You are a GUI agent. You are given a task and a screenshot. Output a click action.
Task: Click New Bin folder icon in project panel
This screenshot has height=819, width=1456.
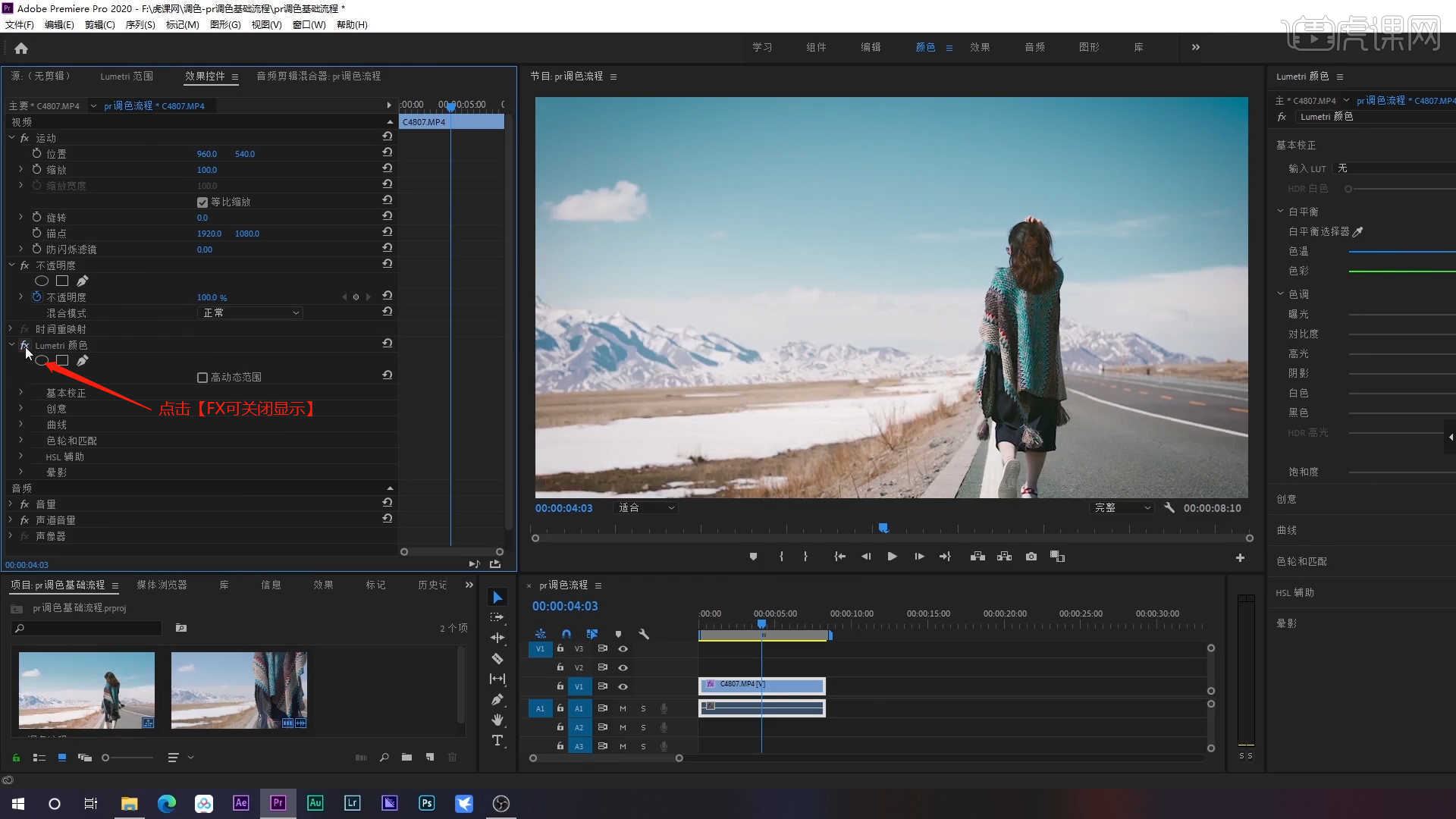click(x=406, y=758)
